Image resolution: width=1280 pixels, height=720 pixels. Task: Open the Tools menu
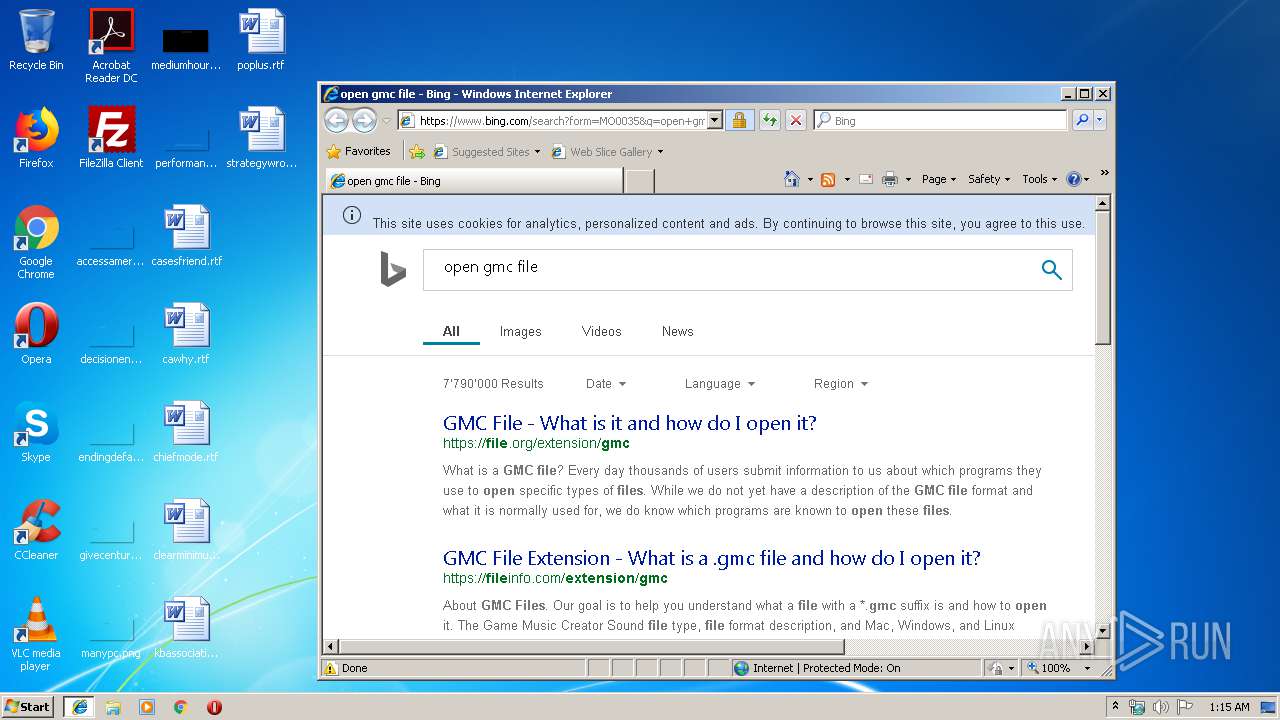tap(1039, 179)
